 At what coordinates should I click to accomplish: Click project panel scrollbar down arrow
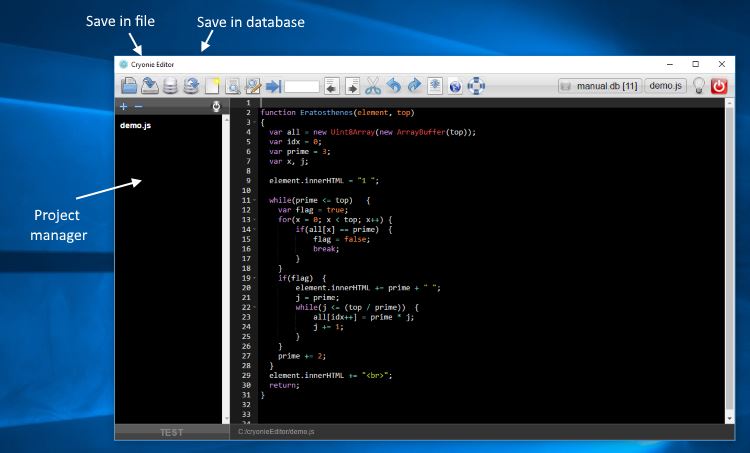pos(226,419)
